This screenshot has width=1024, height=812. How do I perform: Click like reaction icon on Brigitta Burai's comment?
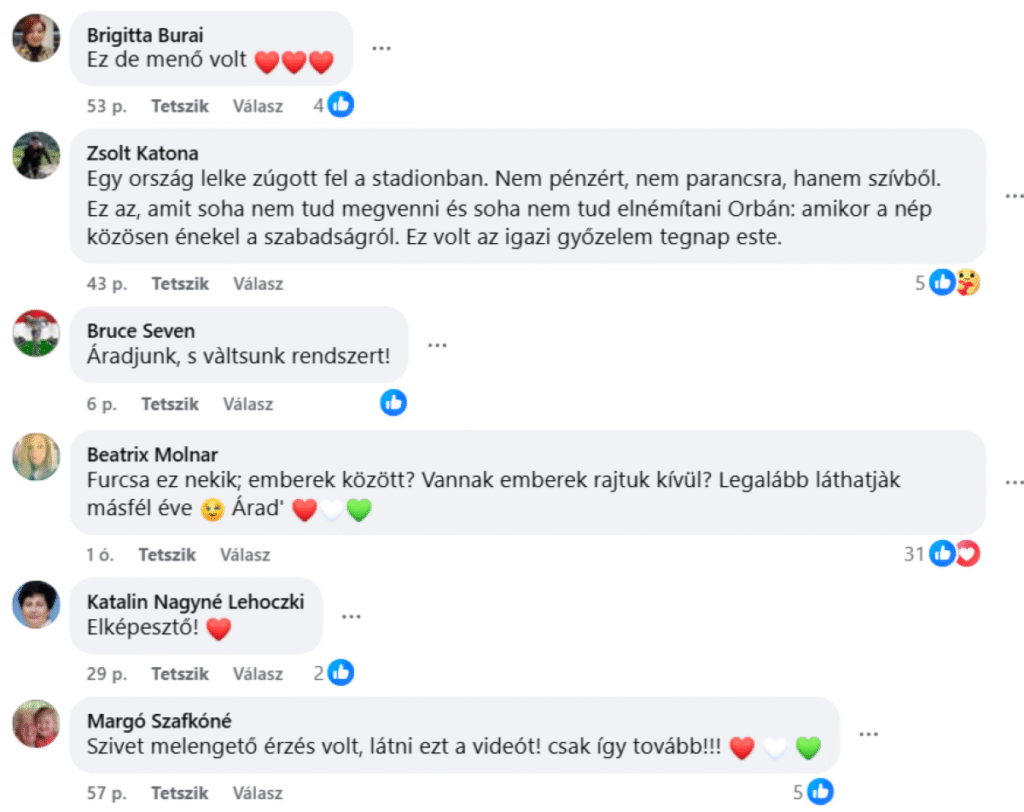(x=341, y=104)
